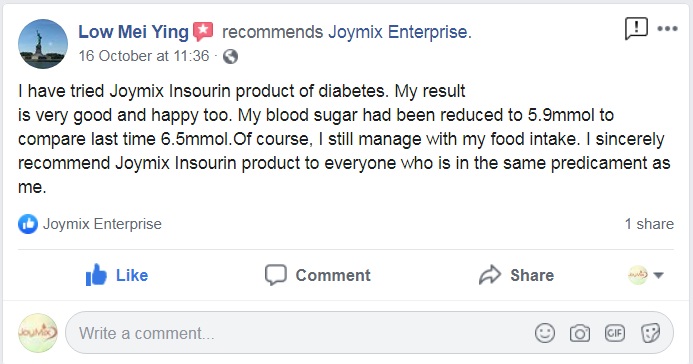This screenshot has height=364, width=693.
Task: Click the blue thumbs-up reaction icon
Action: pyautogui.click(x=28, y=224)
